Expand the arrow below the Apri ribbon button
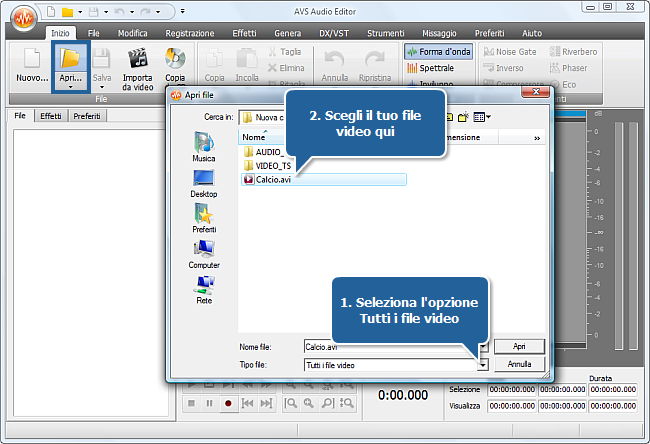 click(x=70, y=87)
